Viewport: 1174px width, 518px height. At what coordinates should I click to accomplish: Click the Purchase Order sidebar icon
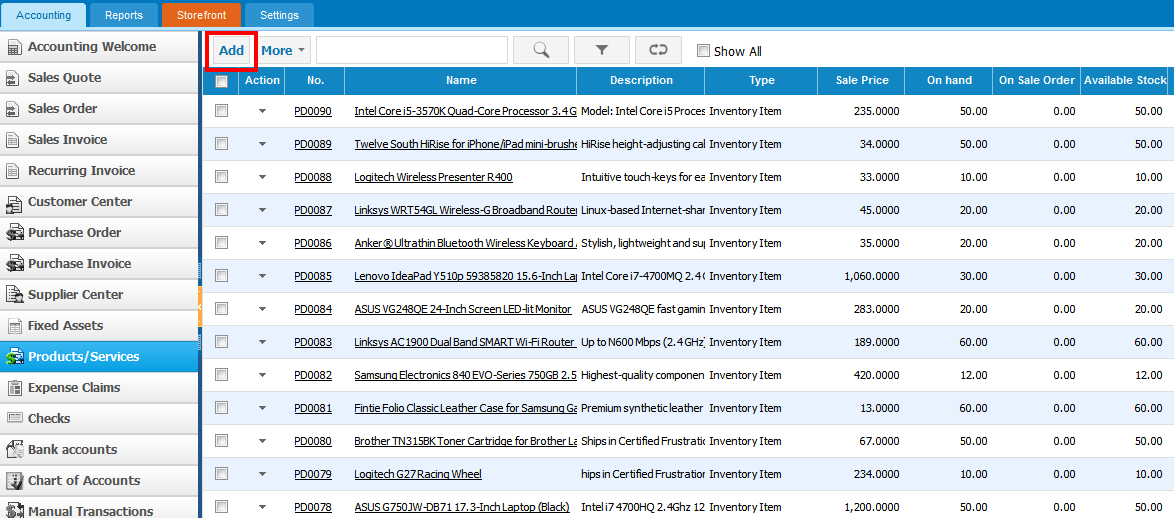click(x=14, y=233)
